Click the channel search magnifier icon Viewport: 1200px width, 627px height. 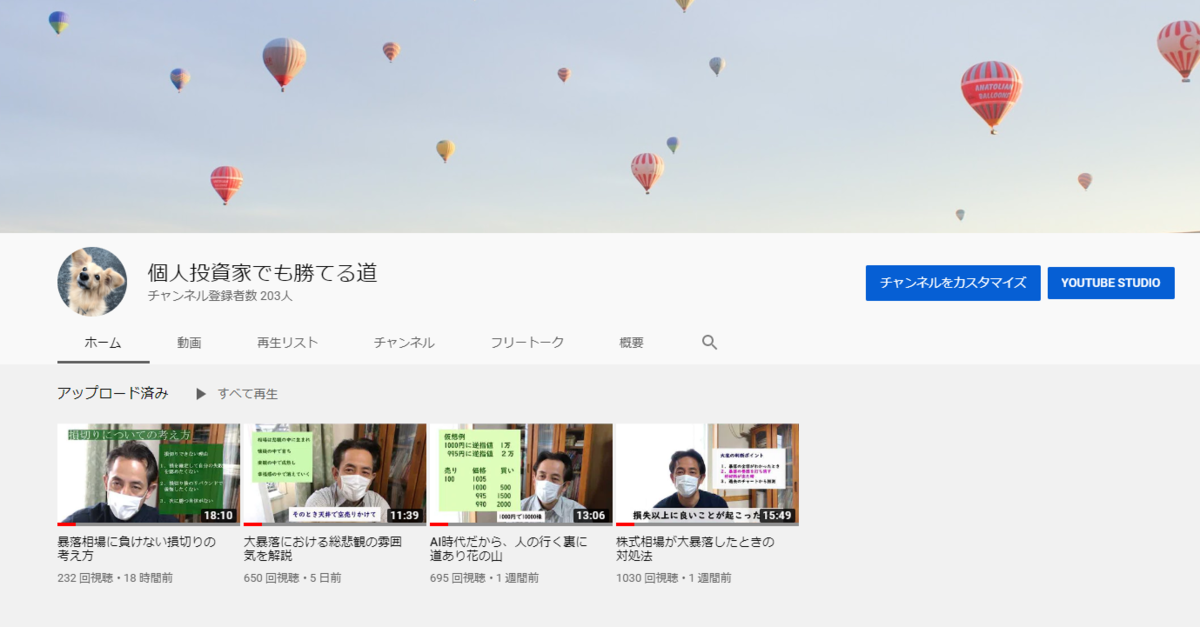pos(710,342)
